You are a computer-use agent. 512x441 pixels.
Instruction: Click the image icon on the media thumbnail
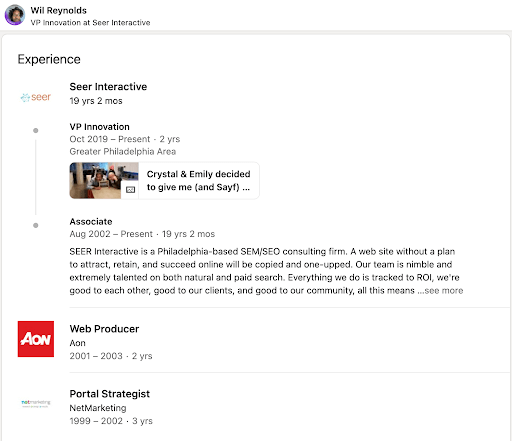coord(130,190)
